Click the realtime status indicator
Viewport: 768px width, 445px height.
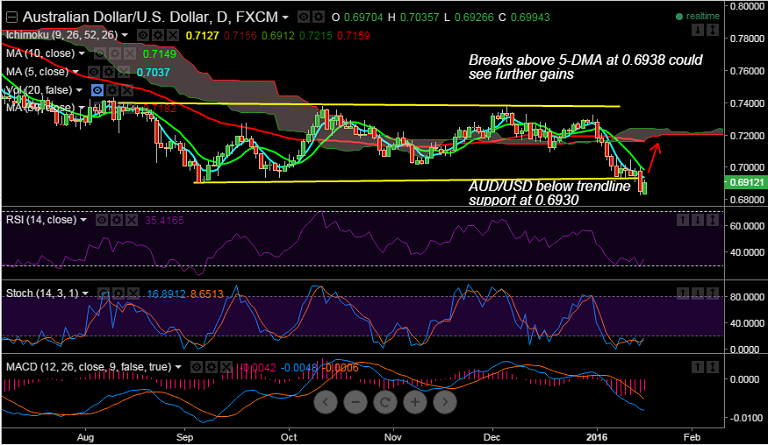pos(697,16)
